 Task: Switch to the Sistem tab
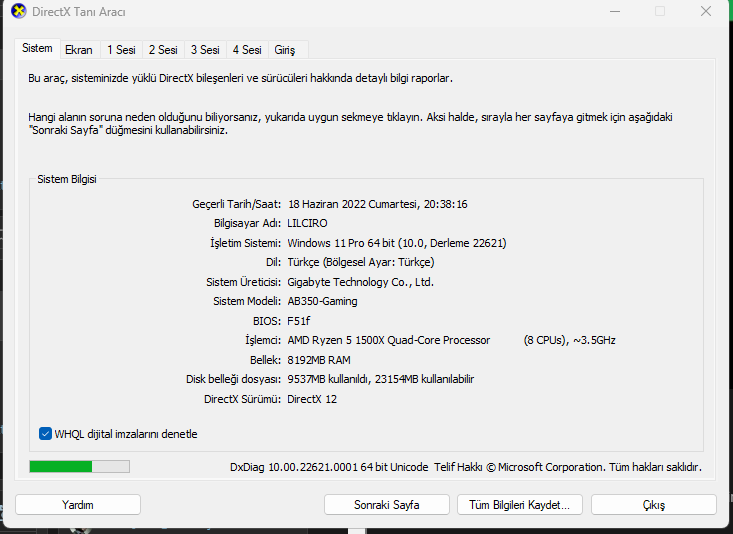click(37, 49)
